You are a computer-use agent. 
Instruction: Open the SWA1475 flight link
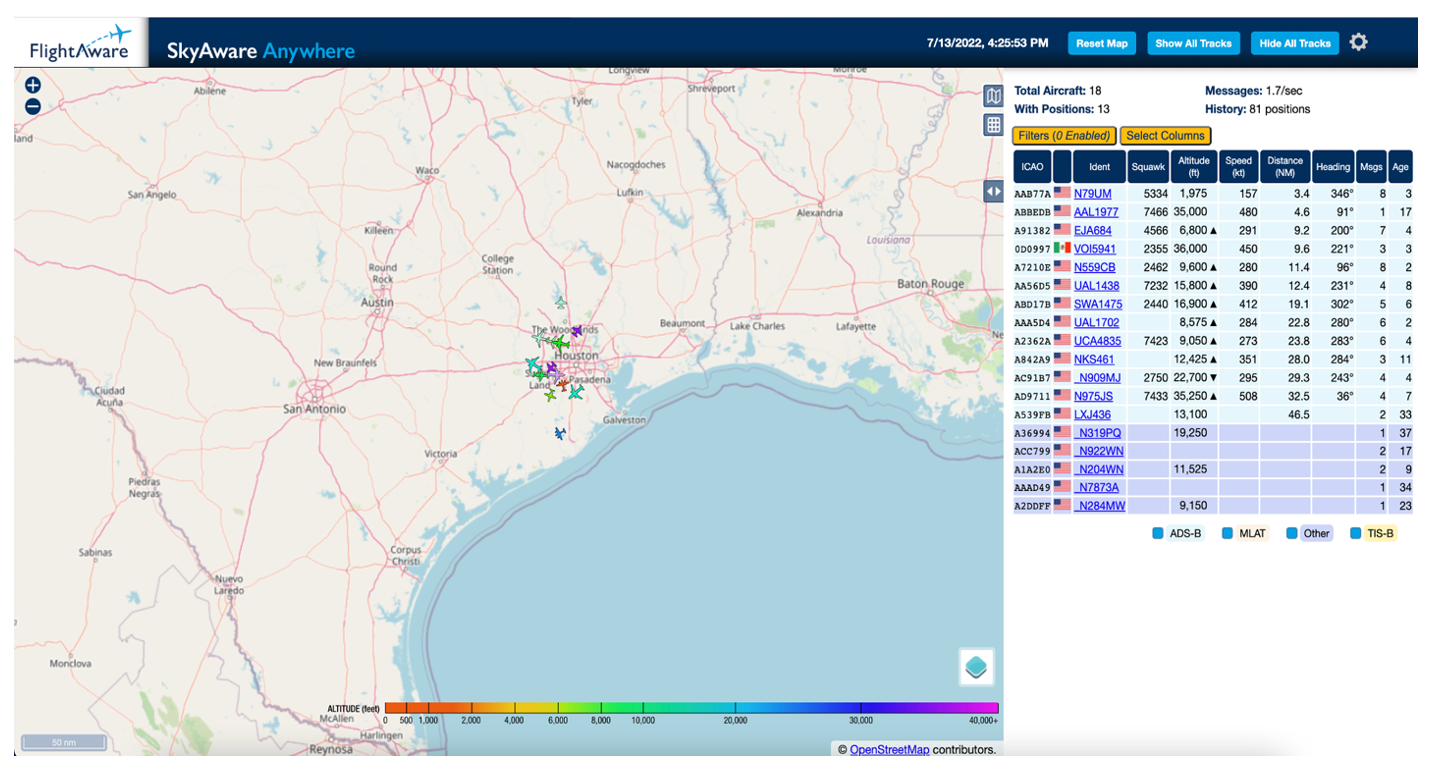1098,304
